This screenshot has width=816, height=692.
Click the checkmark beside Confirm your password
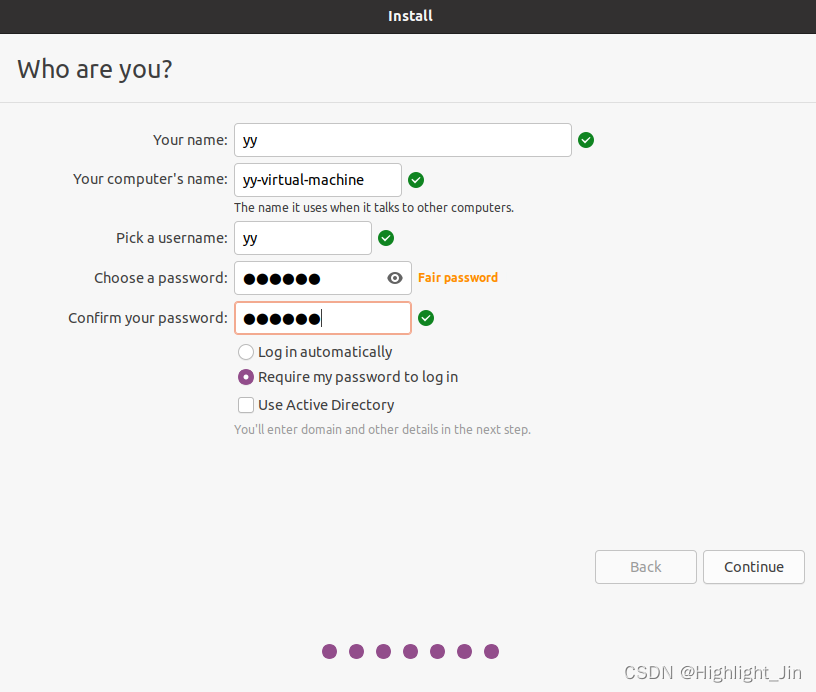pos(426,318)
